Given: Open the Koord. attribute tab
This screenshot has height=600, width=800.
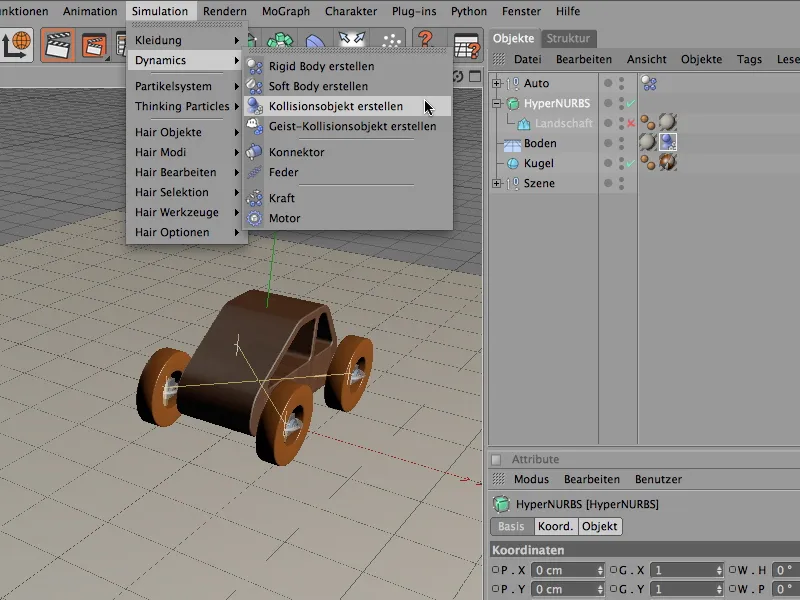Looking at the screenshot, I should pyautogui.click(x=555, y=526).
